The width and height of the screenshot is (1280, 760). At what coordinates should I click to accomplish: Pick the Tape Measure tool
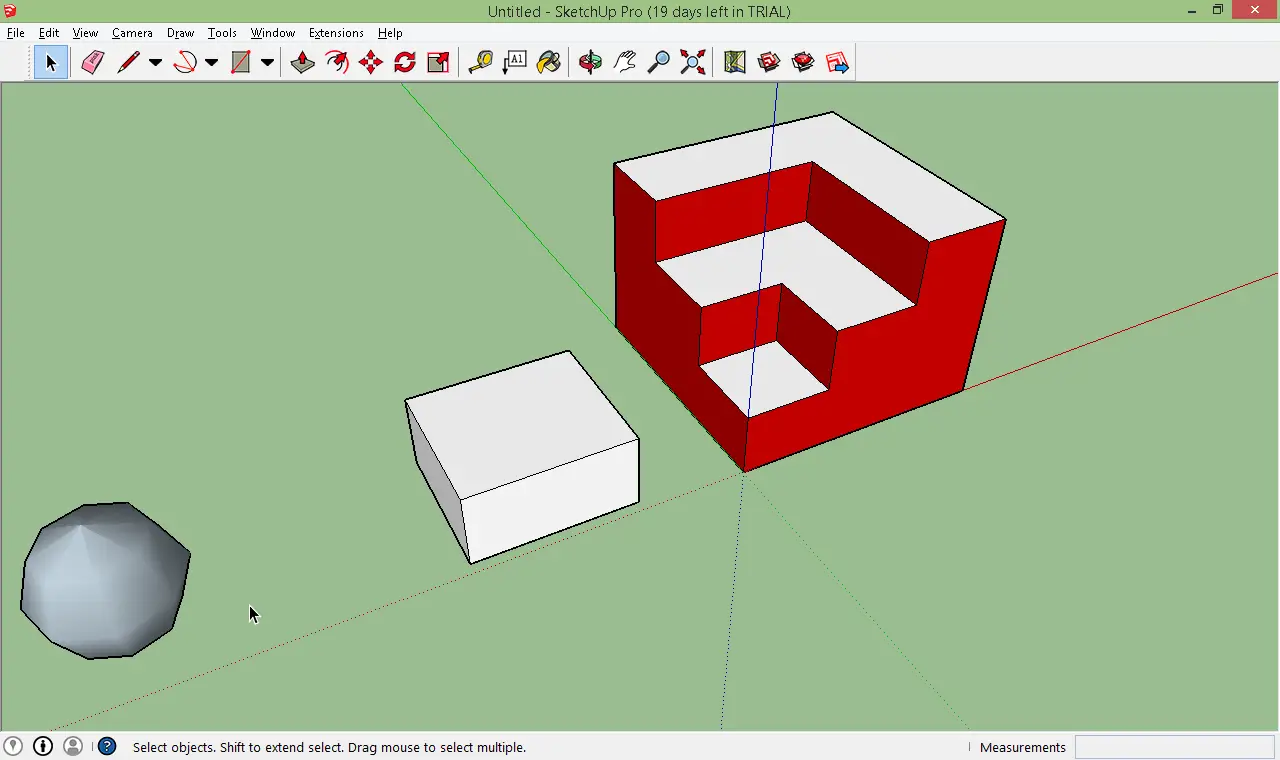coord(480,62)
